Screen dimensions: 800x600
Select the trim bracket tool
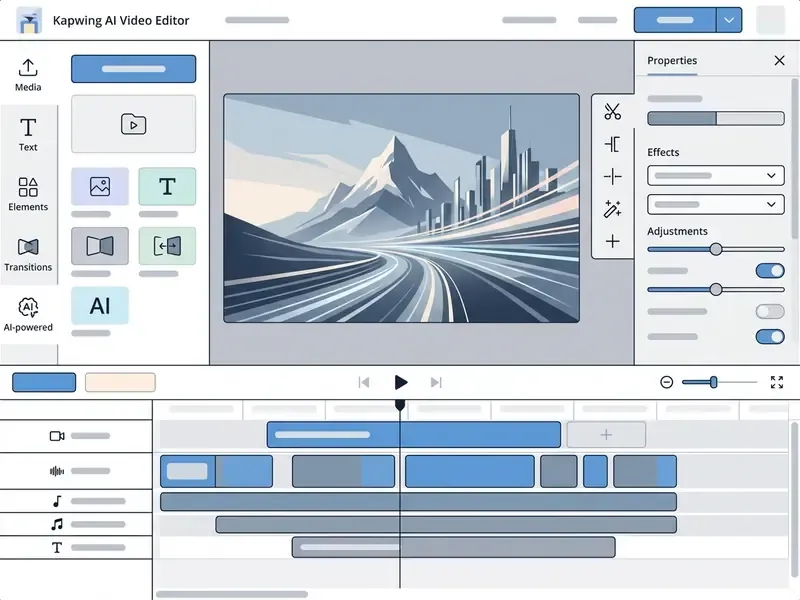click(x=612, y=144)
